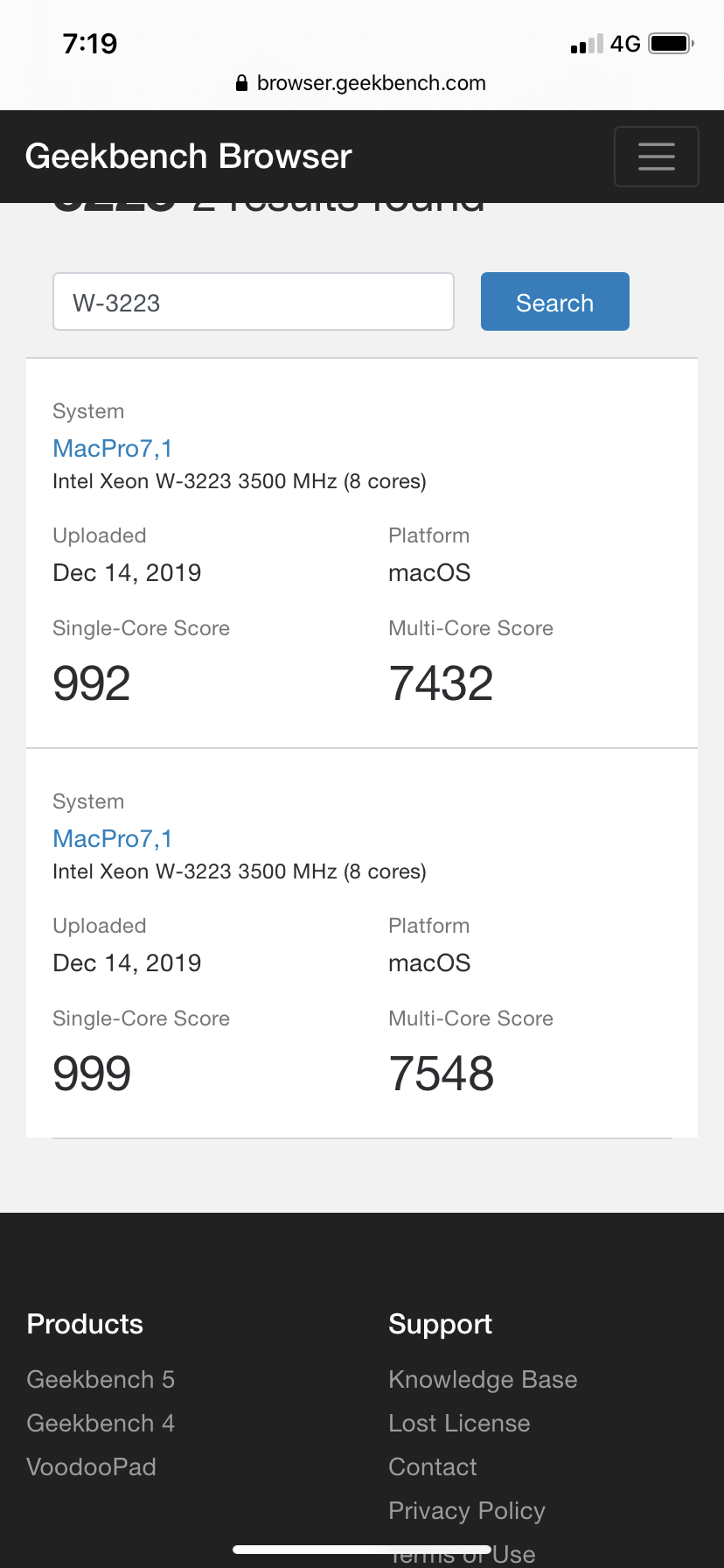Open the Lost License link

click(459, 1423)
